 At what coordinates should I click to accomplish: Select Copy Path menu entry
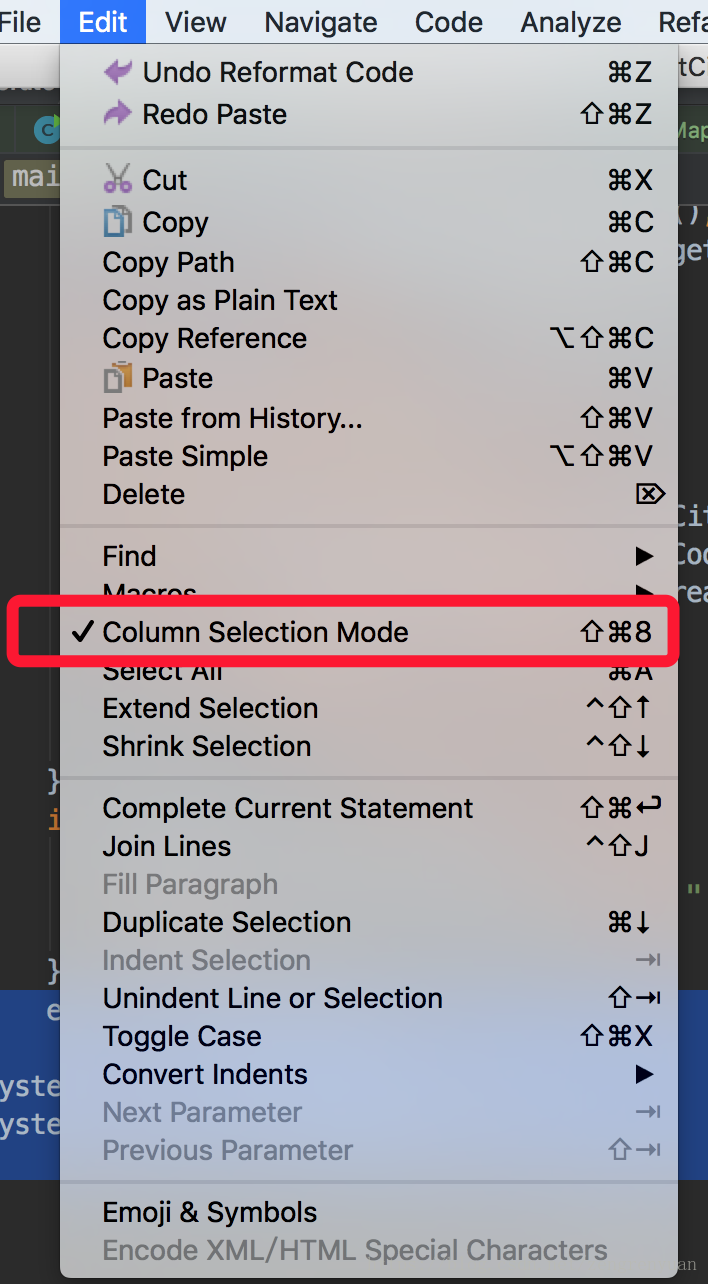pos(168,262)
